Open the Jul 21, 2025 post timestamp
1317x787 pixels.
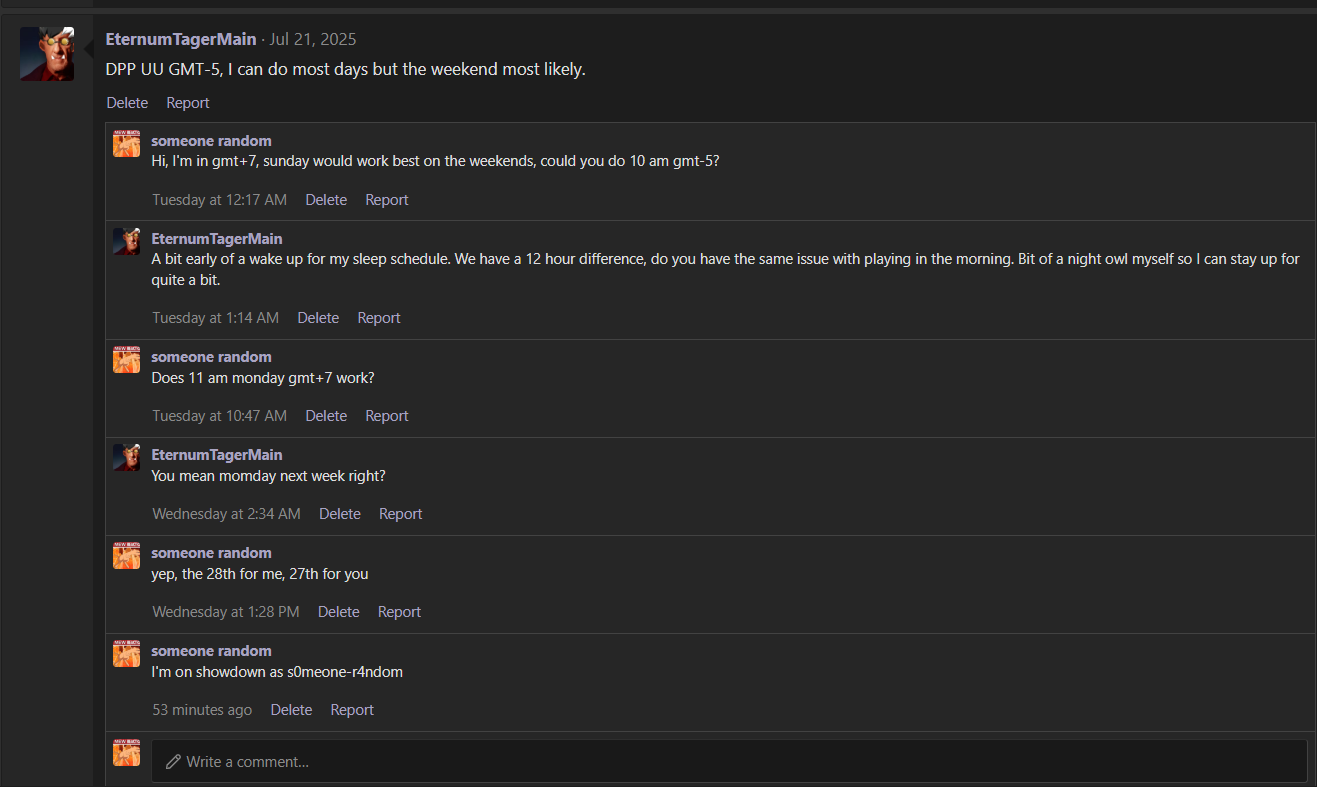click(312, 39)
